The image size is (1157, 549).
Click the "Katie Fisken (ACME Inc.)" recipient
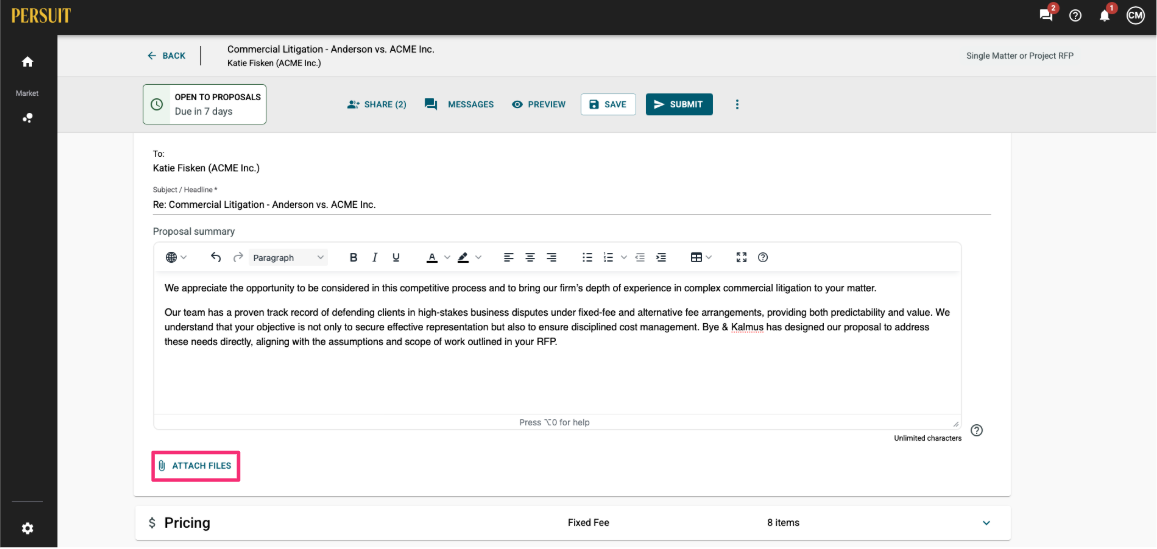click(206, 168)
